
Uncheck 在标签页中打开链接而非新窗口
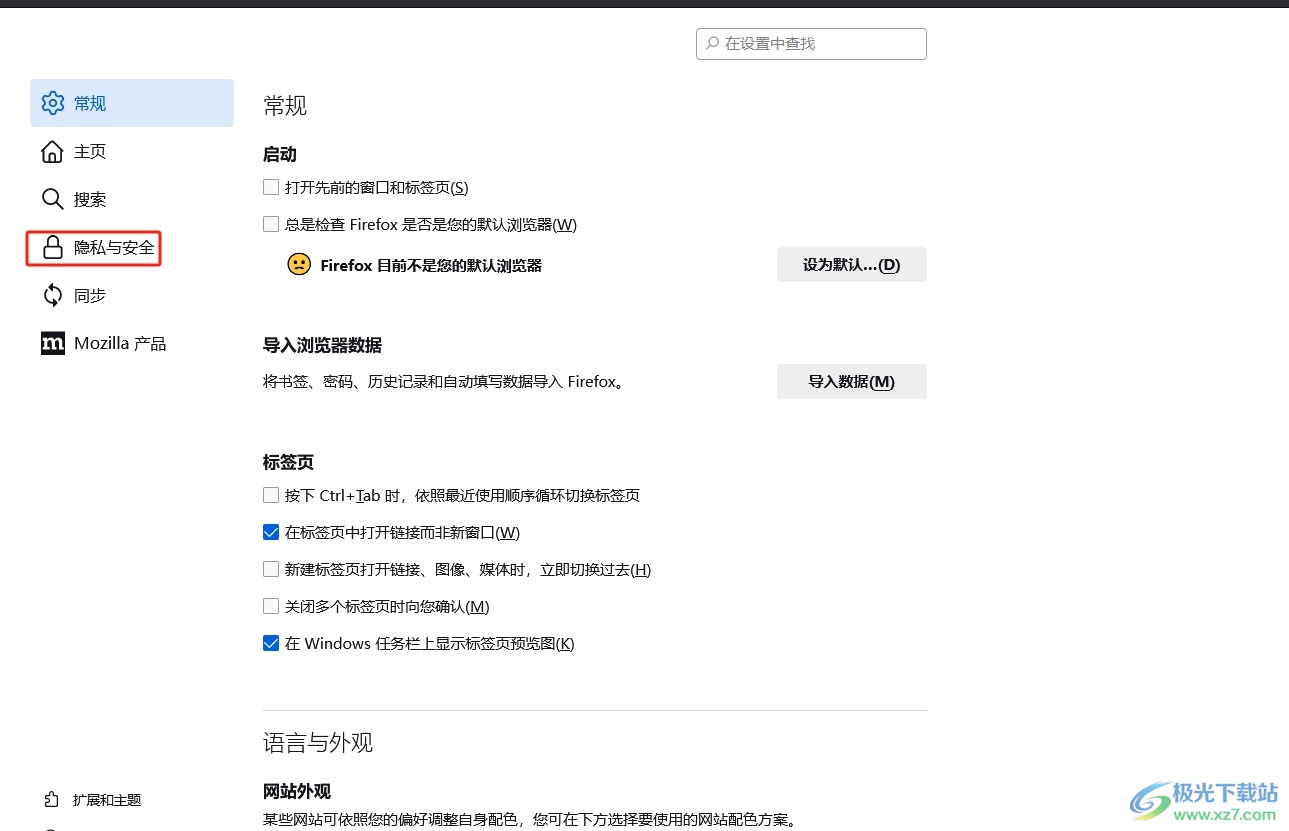pyautogui.click(x=271, y=532)
